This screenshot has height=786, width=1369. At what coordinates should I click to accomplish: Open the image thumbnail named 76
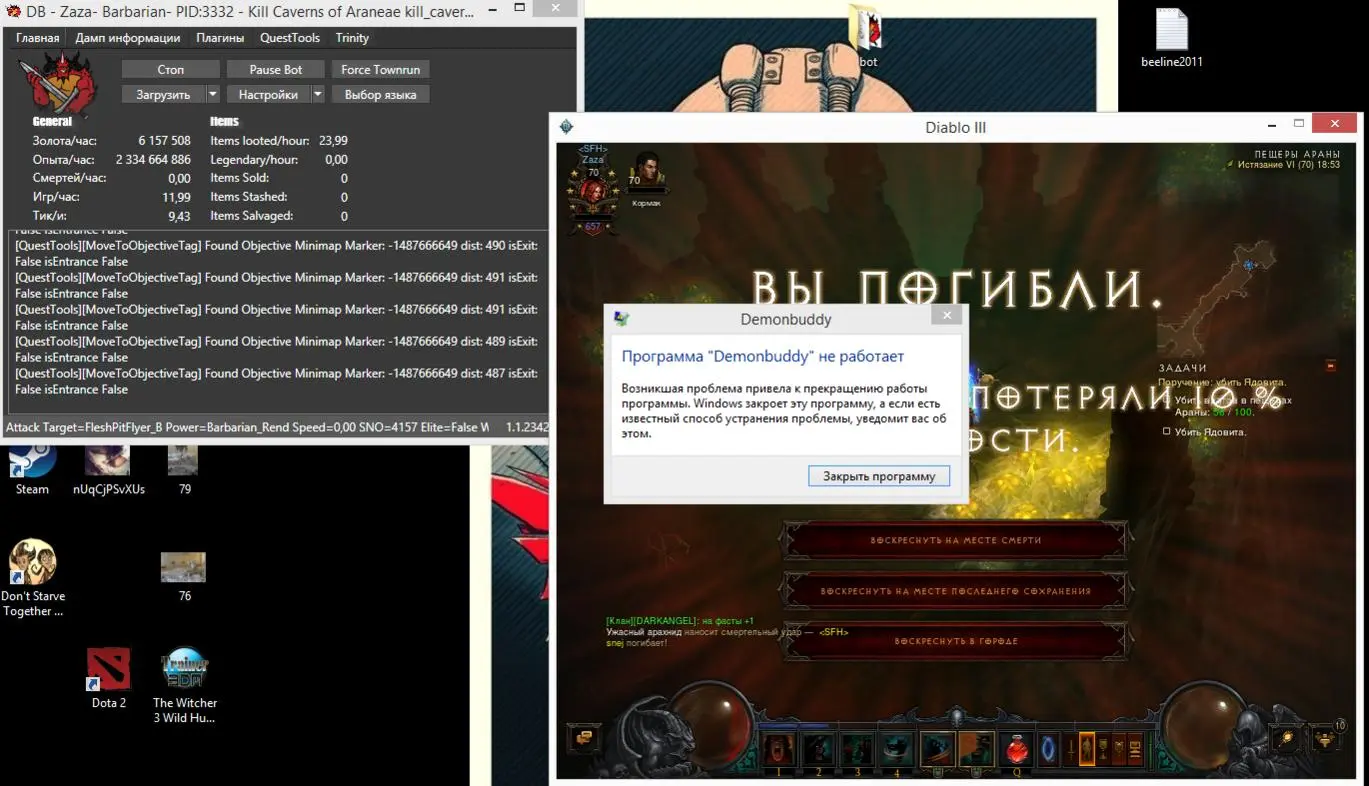tap(183, 567)
